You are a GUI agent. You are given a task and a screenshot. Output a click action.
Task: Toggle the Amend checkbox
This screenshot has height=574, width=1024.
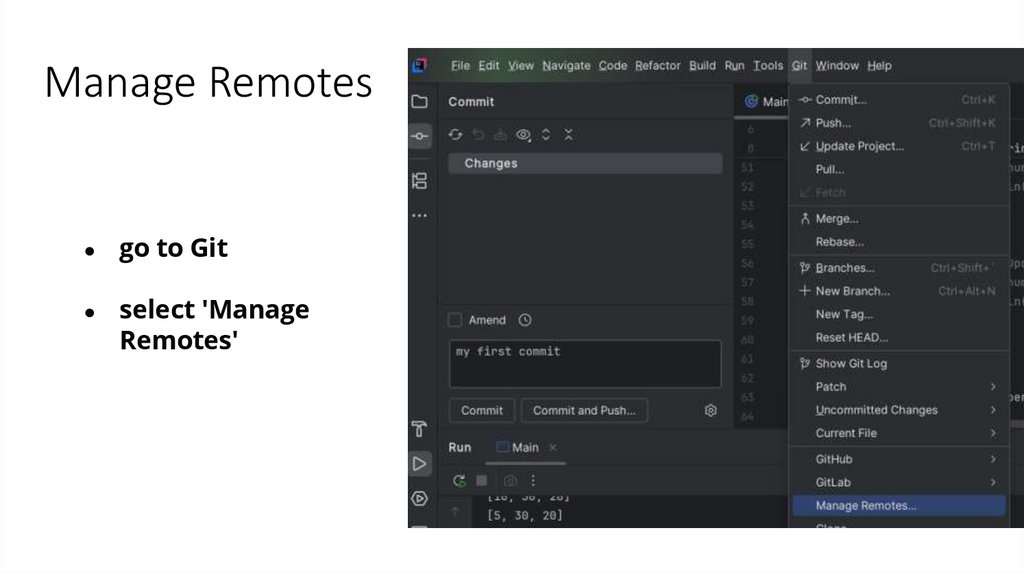[x=455, y=320]
